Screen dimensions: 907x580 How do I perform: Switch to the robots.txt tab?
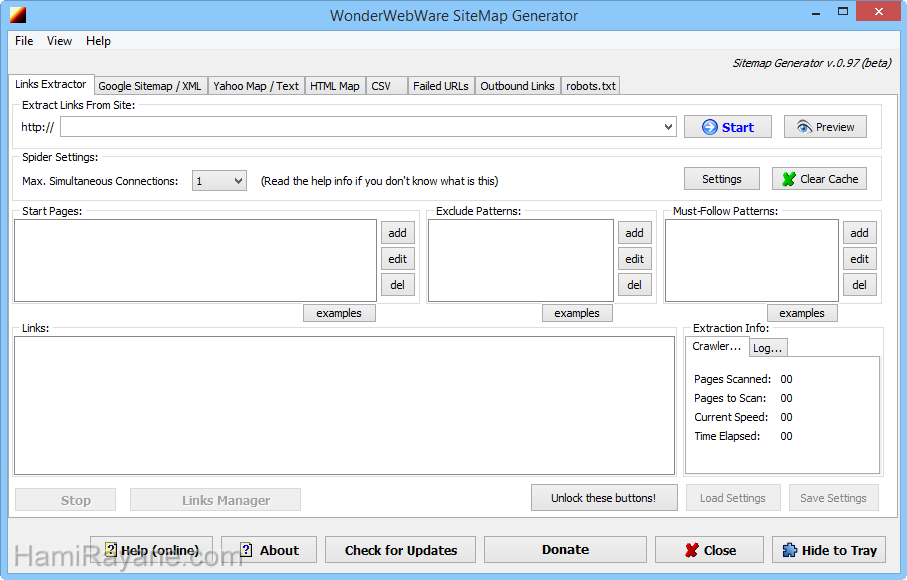[x=591, y=86]
